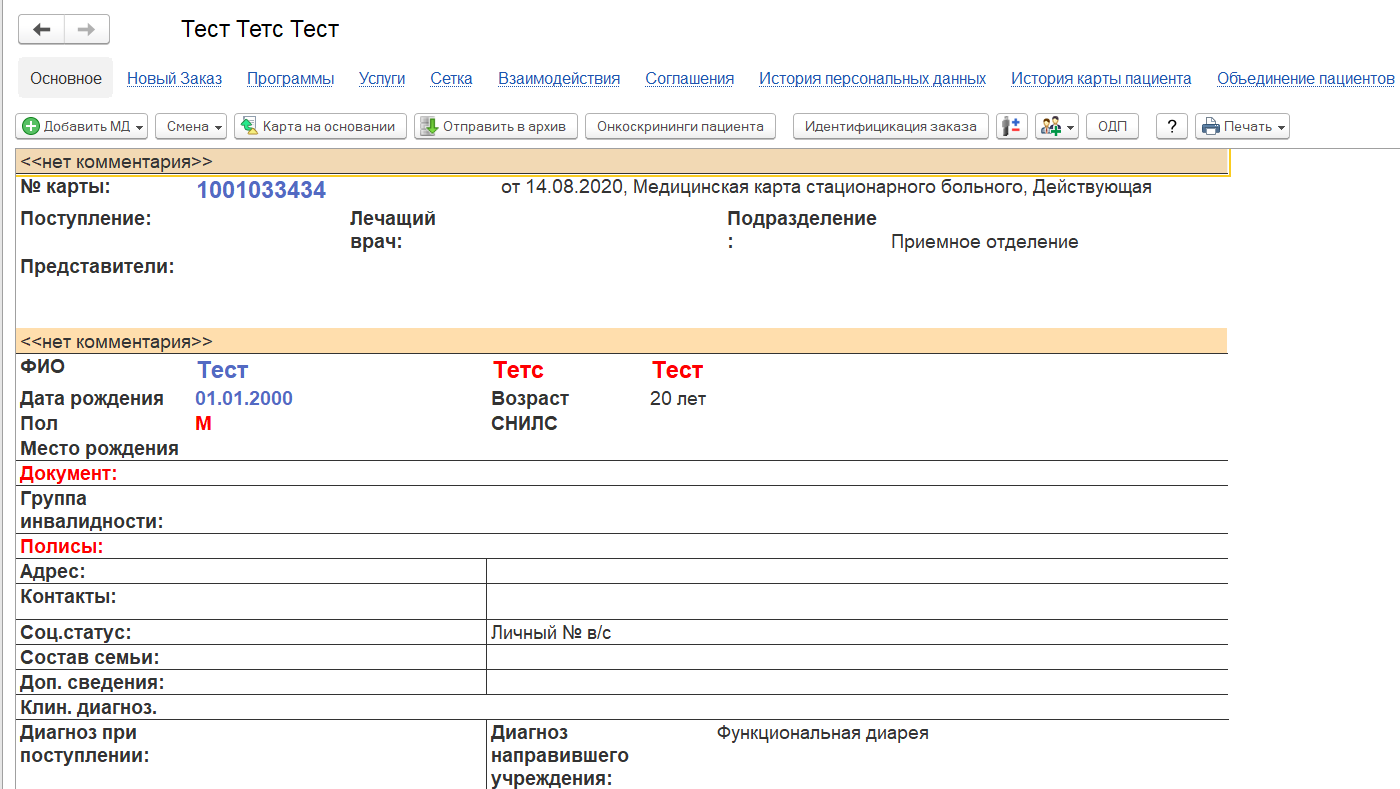Open the Новый Заказ tab
This screenshot has width=1400, height=789.
click(175, 78)
